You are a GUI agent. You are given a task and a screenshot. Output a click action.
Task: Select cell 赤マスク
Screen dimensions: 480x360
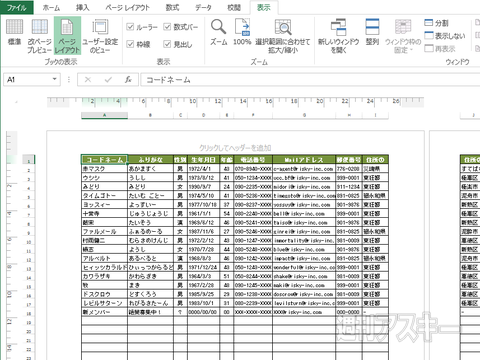coord(104,169)
